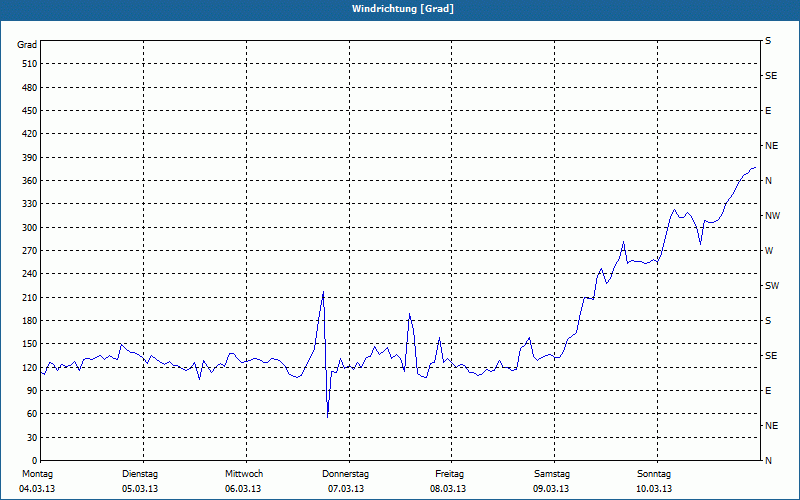Select the Mittwoch day label
The image size is (800, 500).
tap(243, 474)
